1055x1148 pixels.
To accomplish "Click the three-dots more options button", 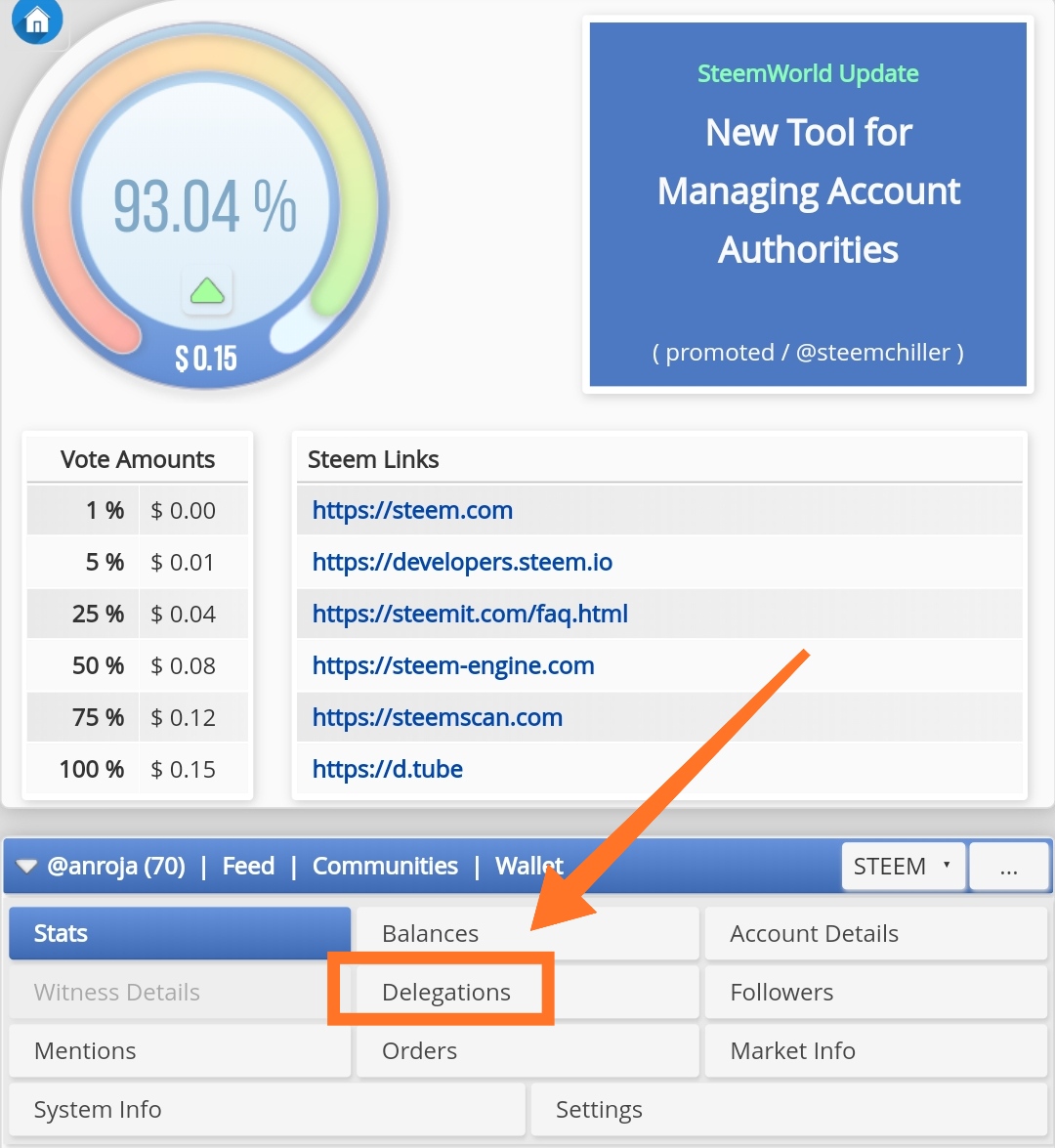I will 1009,866.
